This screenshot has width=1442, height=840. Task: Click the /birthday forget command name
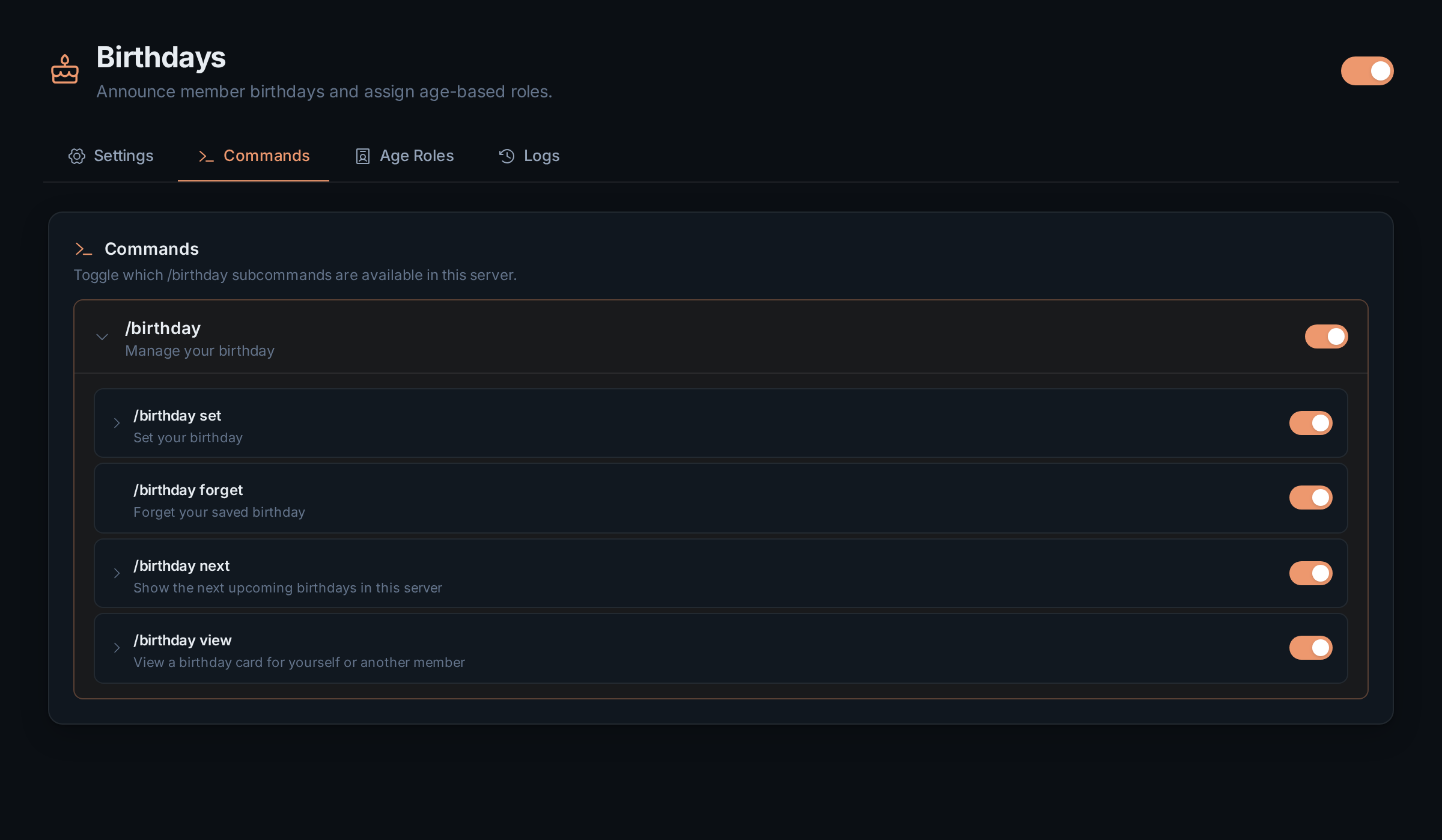tap(188, 490)
